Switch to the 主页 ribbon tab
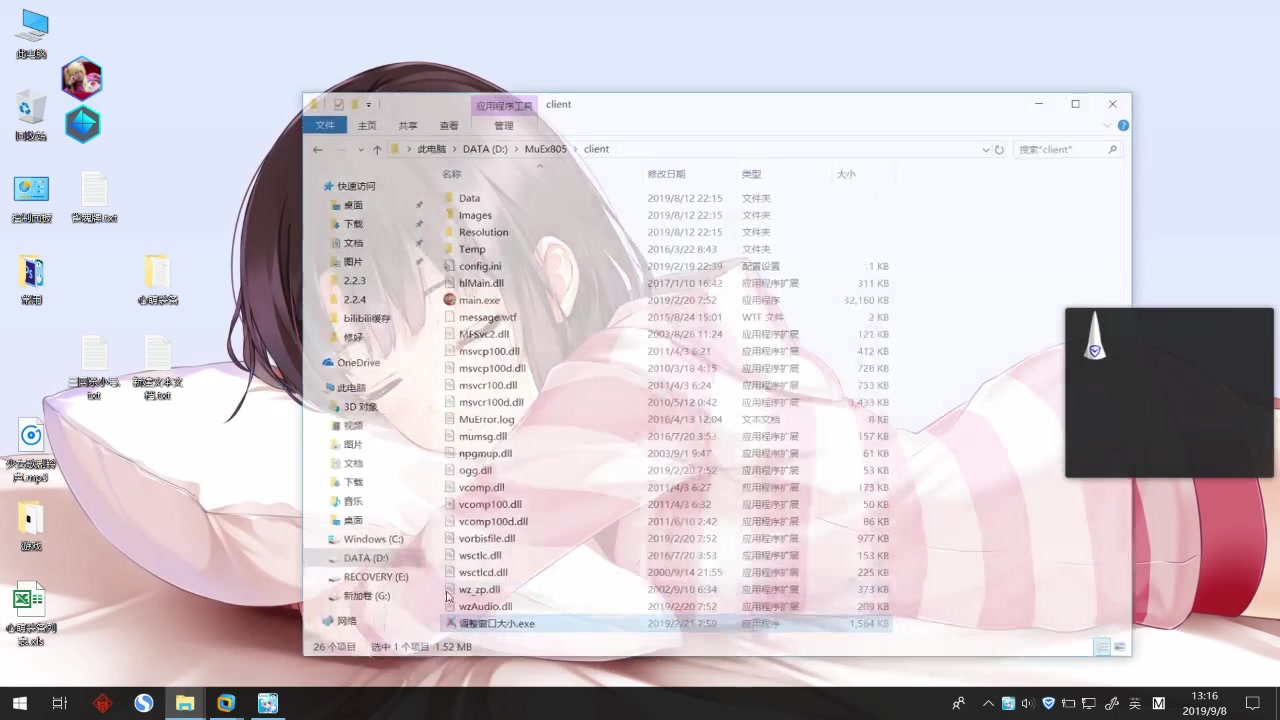The width and height of the screenshot is (1280, 720). pos(367,126)
